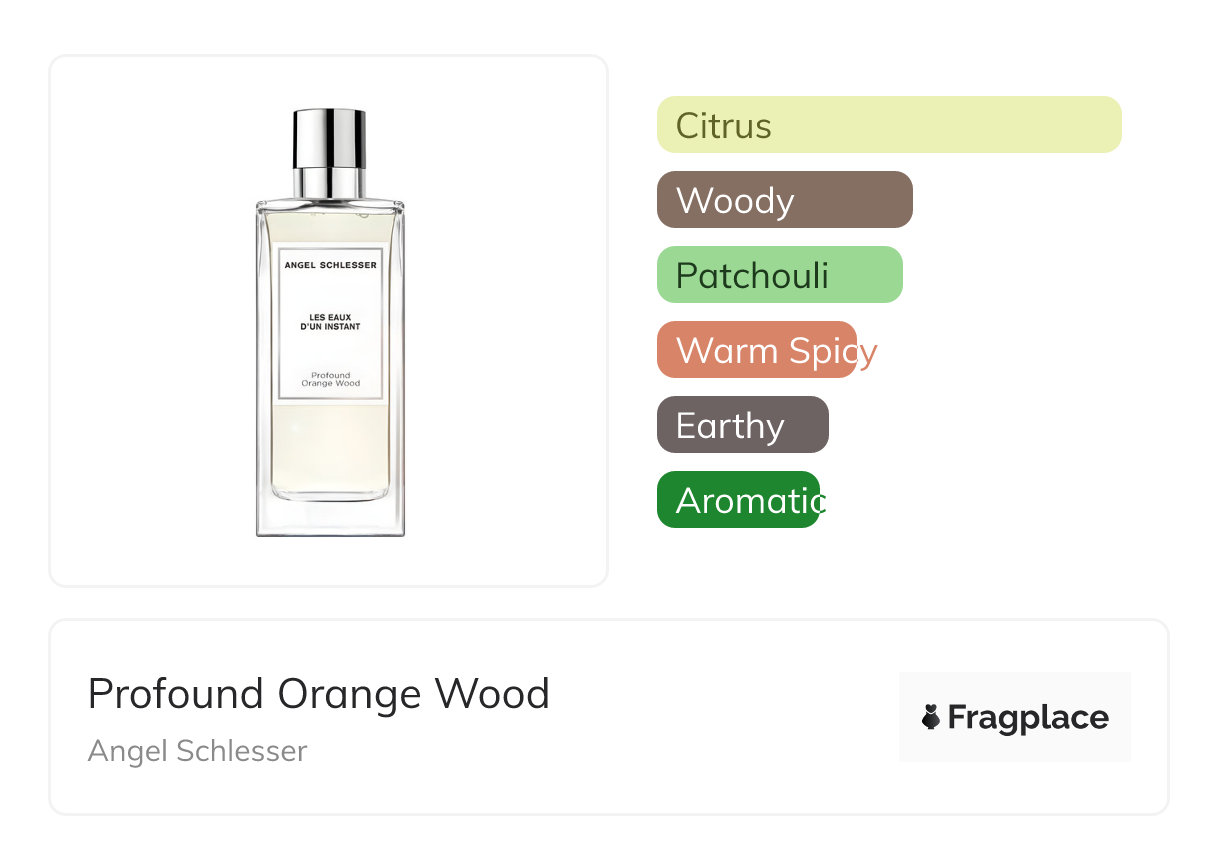Click the ANGEL SCHLESSER text on bottle label

coord(330,265)
